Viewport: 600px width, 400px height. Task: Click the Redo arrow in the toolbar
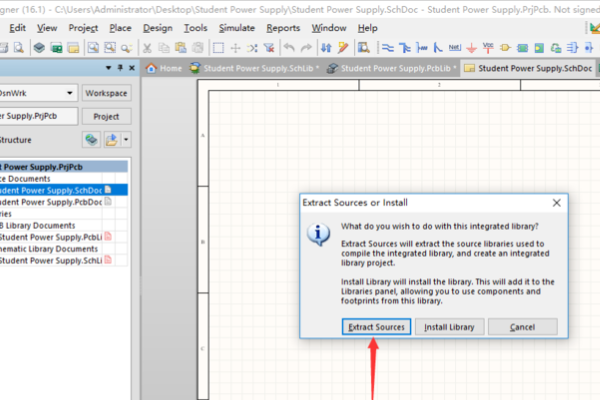click(308, 47)
